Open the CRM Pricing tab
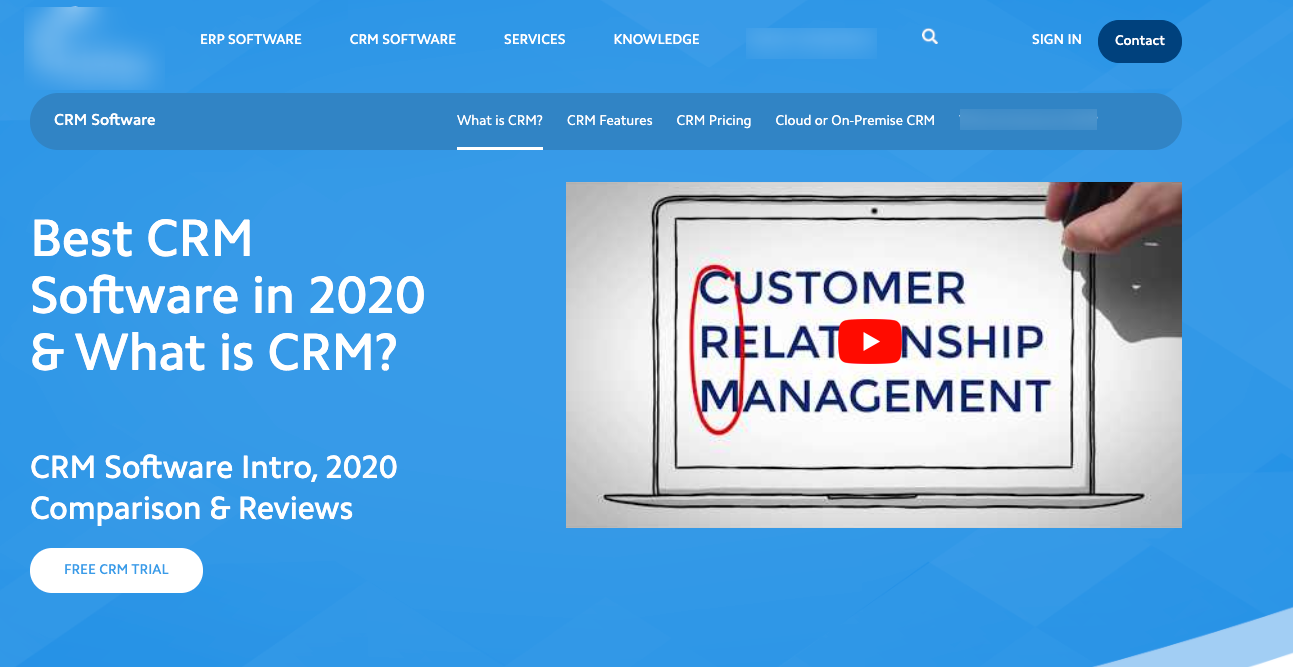Viewport: 1293px width, 667px height. (x=714, y=121)
